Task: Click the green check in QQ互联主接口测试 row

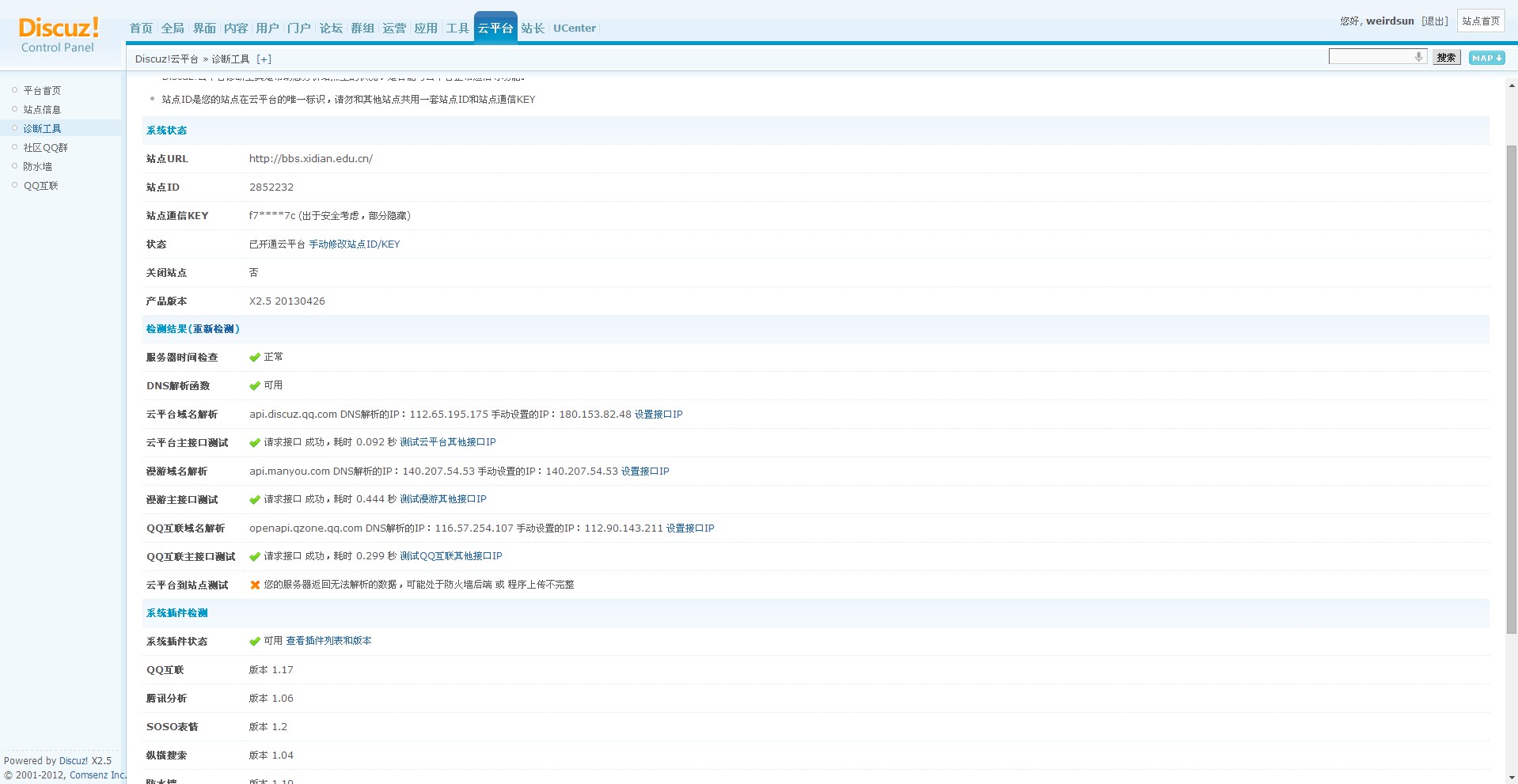Action: [255, 557]
